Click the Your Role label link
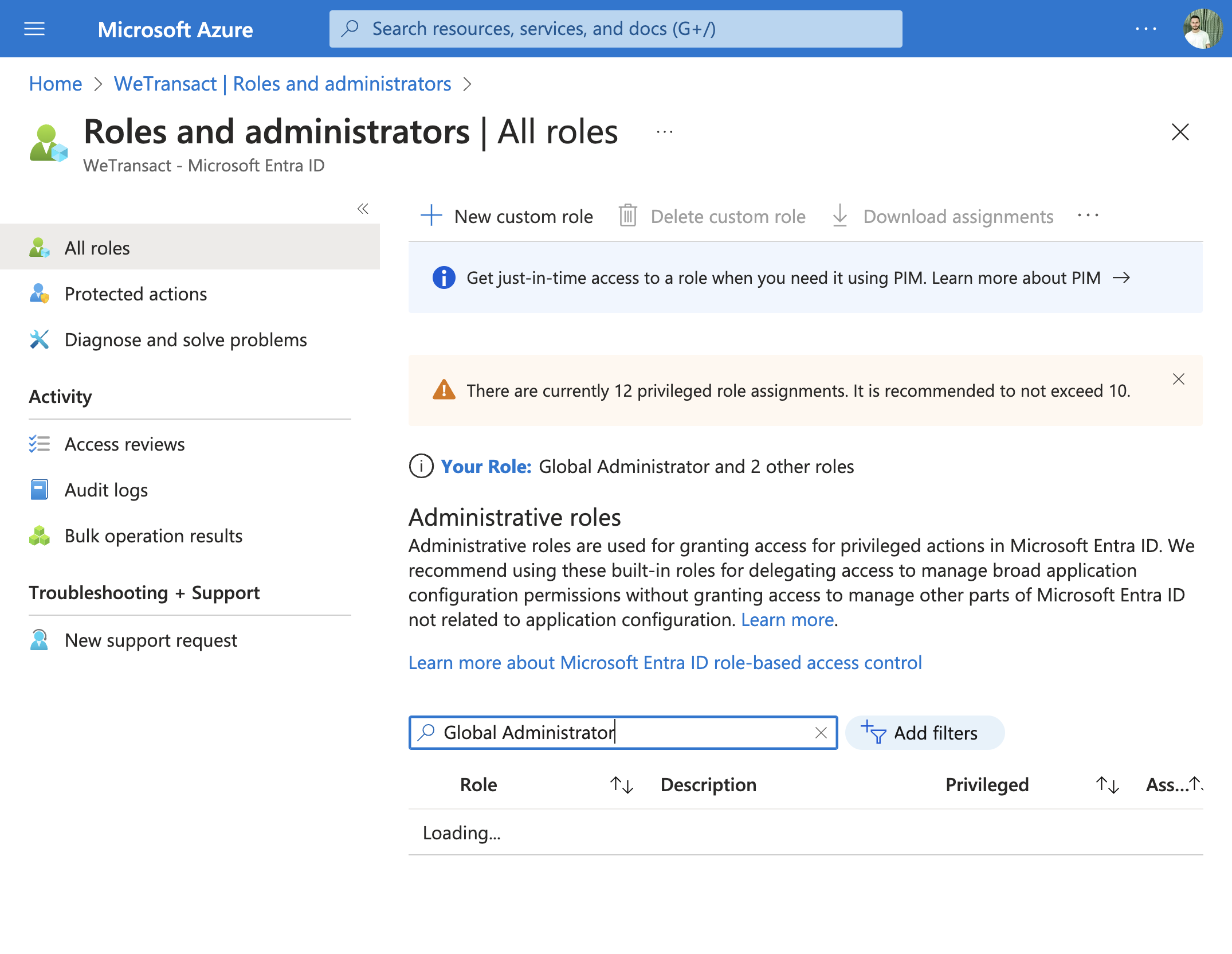Screen dimensions: 1232x954 (x=486, y=466)
